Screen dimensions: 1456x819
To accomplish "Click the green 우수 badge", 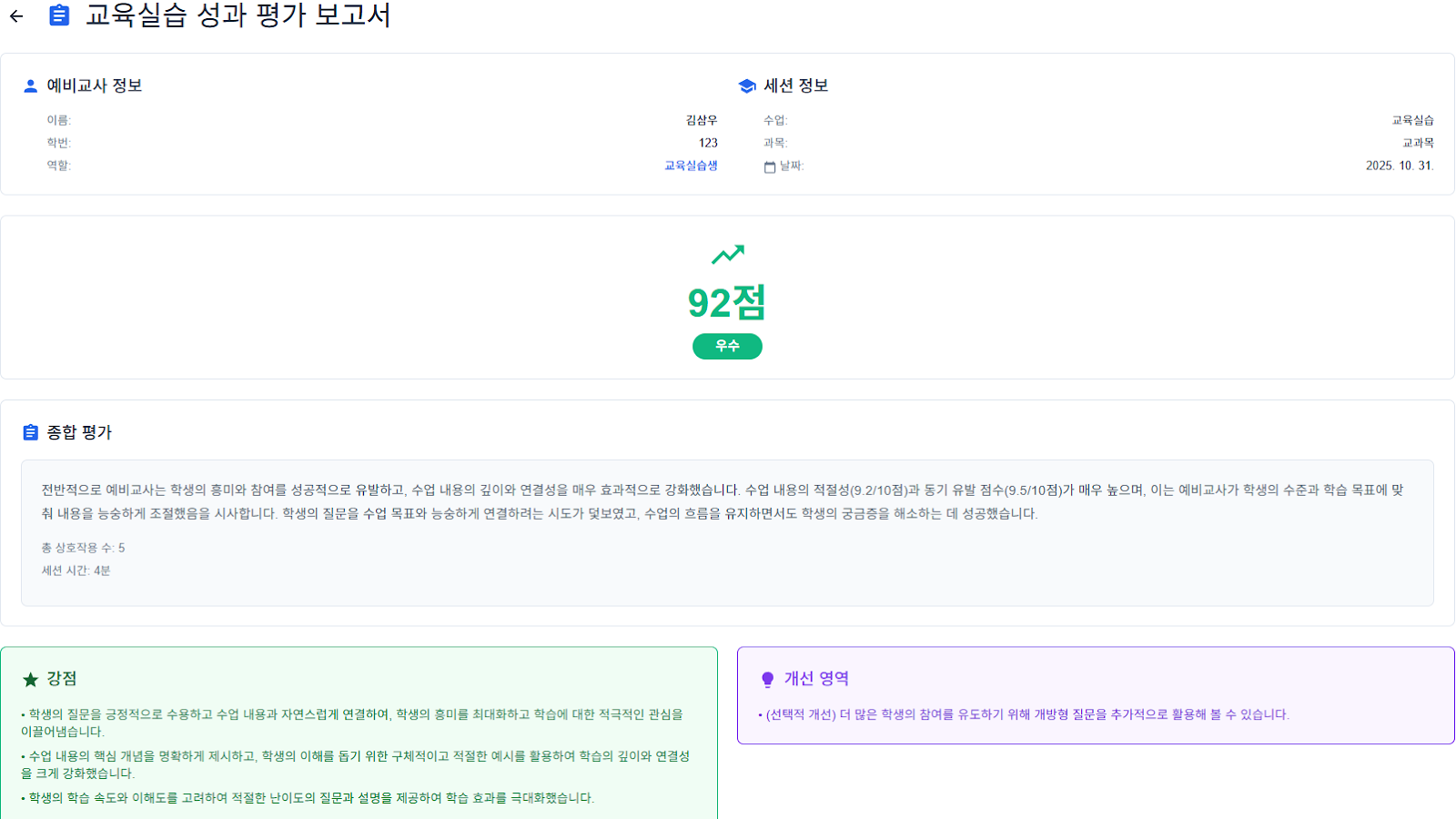I will click(x=727, y=346).
